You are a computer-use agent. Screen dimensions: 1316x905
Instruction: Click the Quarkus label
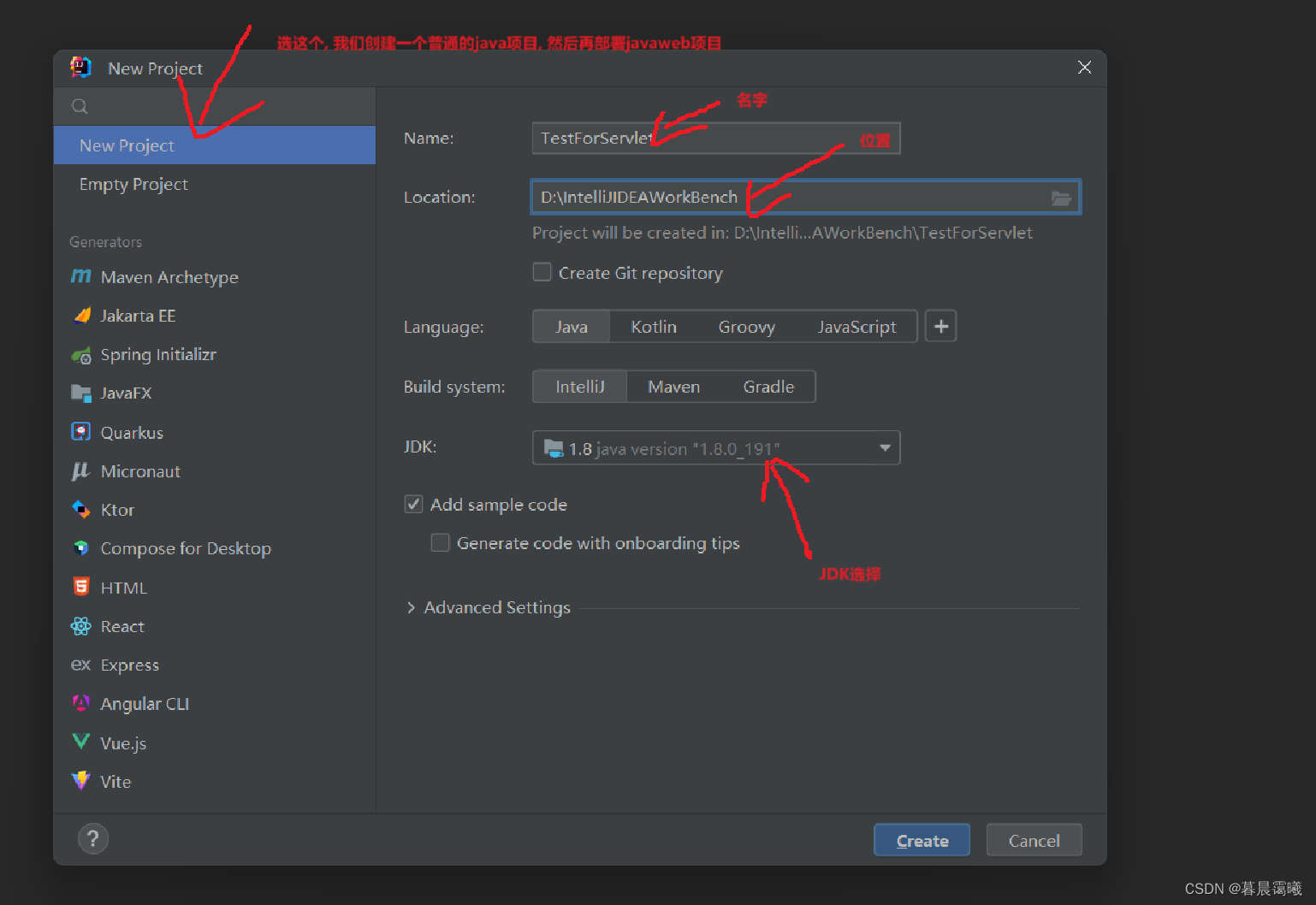click(x=132, y=432)
